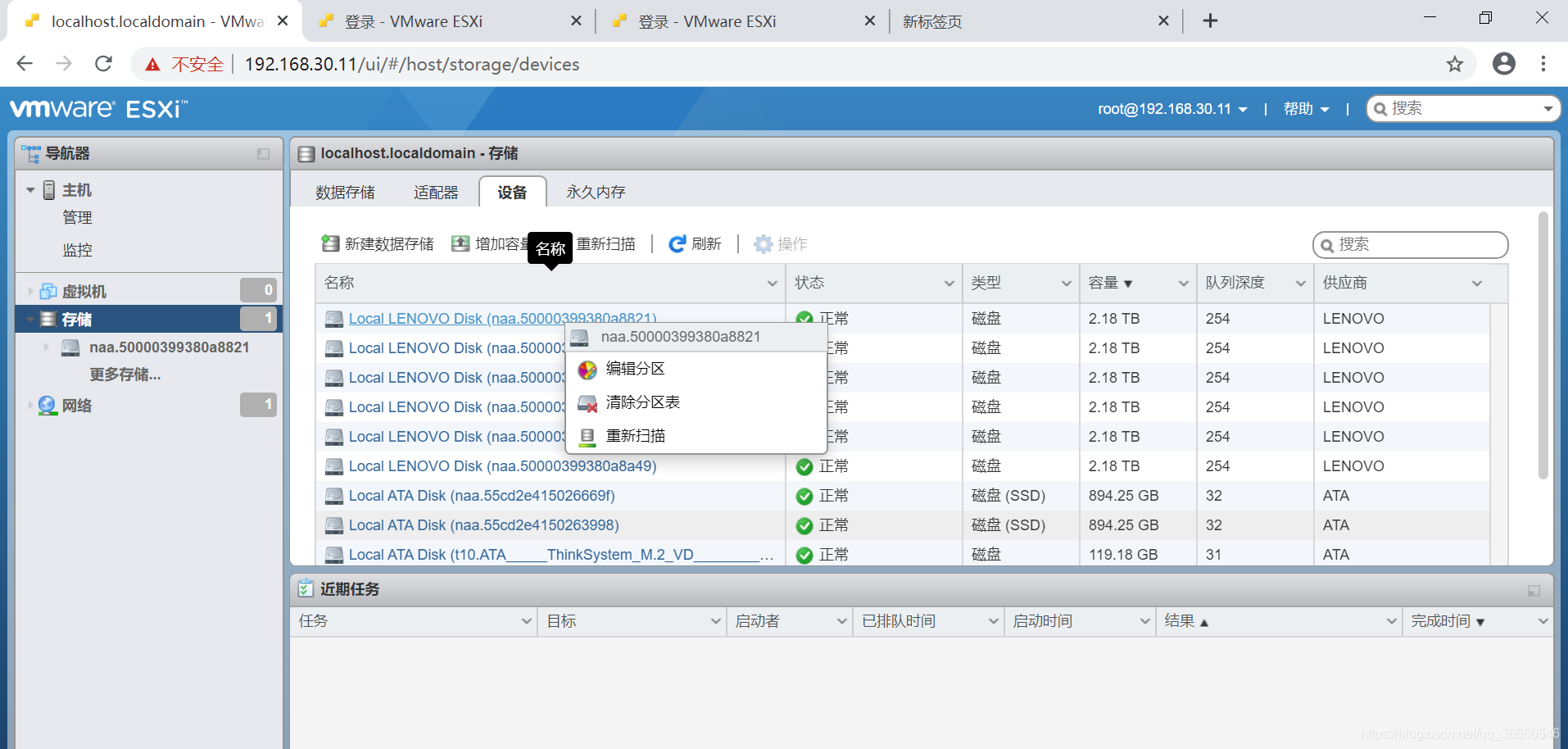Viewport: 1568px width, 749px height.
Task: Open the Help dropdown menu
Action: [x=1306, y=109]
